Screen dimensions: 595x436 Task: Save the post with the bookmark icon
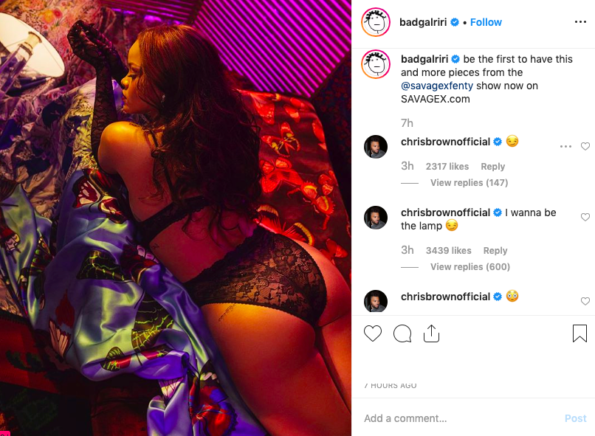coord(579,333)
